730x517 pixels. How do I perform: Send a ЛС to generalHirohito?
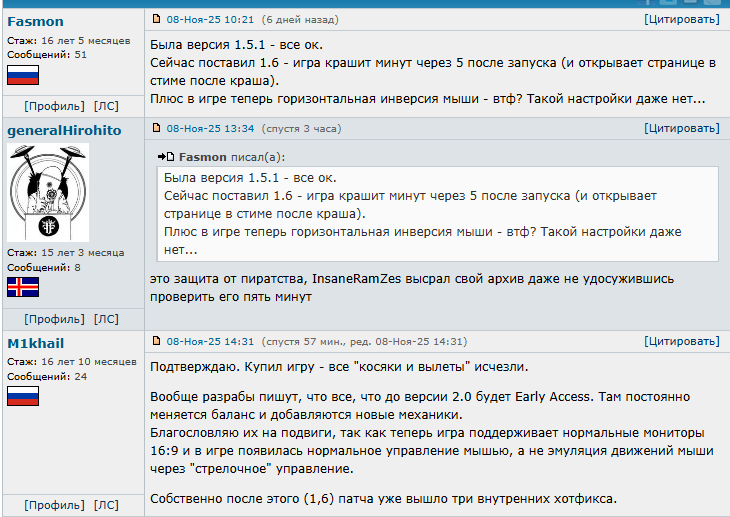[106, 319]
